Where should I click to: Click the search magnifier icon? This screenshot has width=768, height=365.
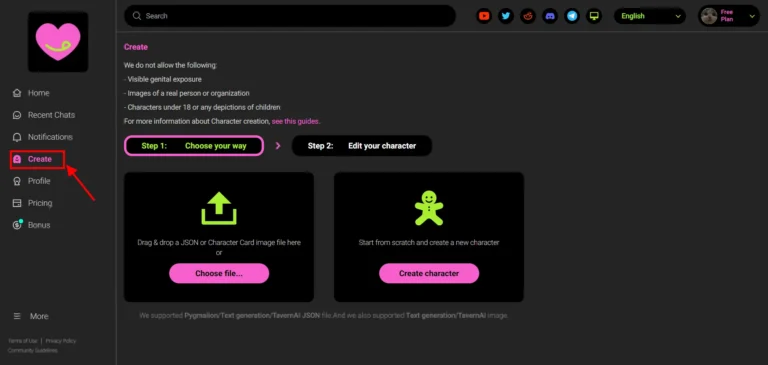point(137,16)
